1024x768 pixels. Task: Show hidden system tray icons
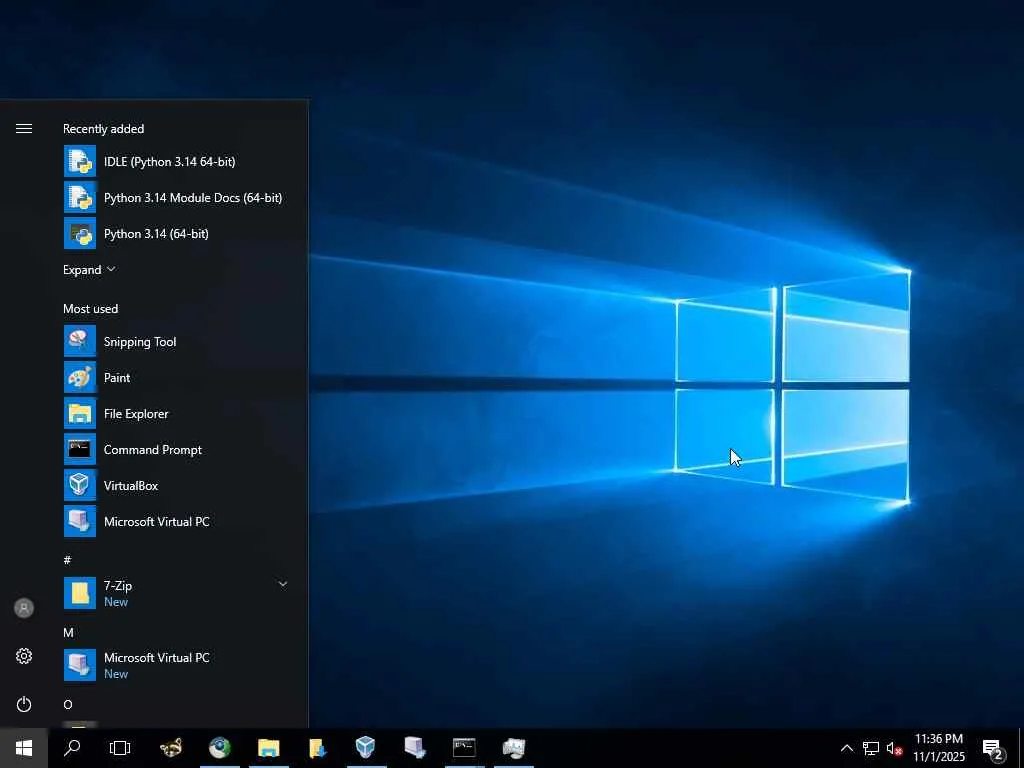click(846, 748)
